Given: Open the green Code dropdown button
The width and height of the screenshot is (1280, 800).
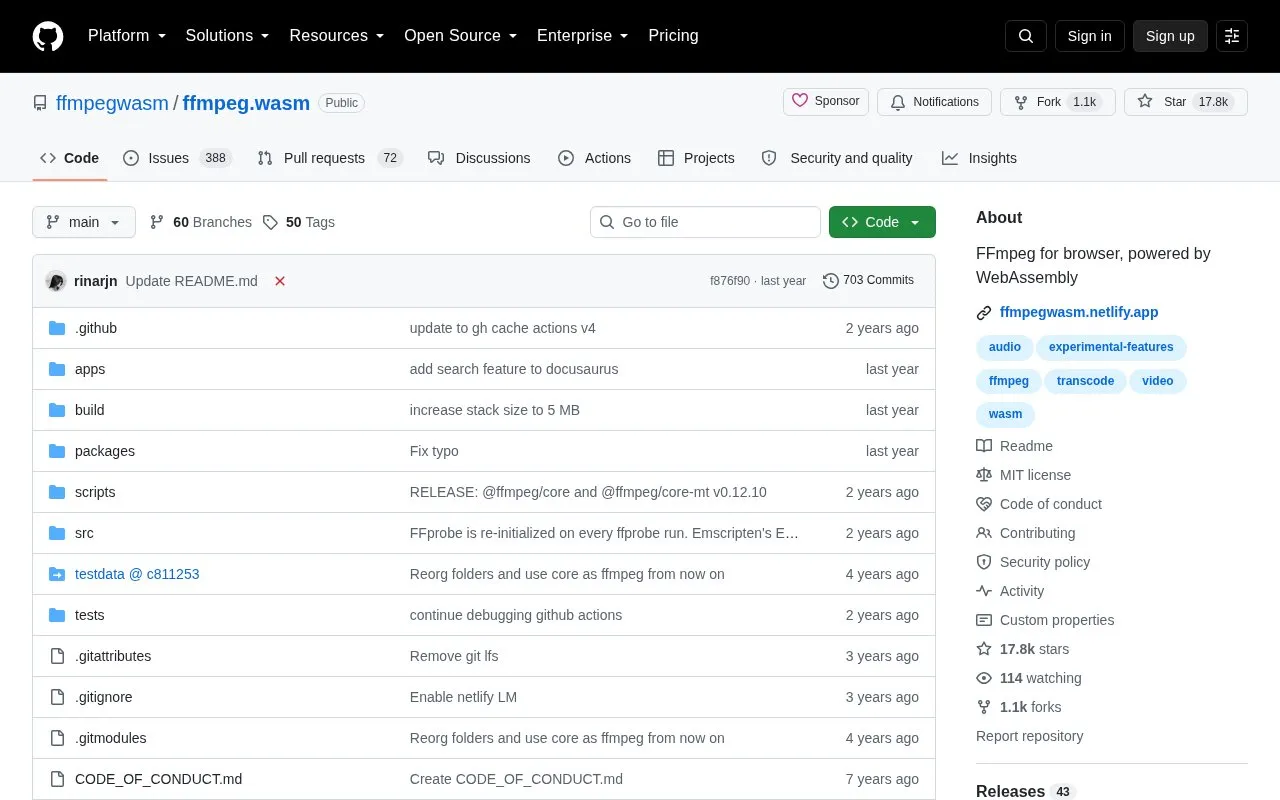Looking at the screenshot, I should click(882, 222).
